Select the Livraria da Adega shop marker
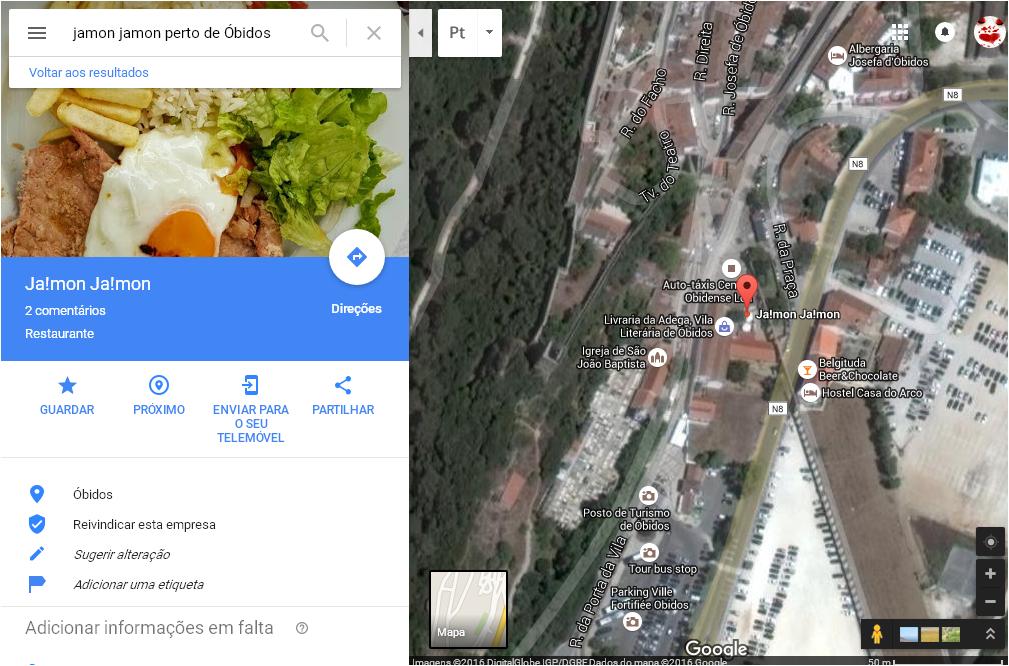 pos(724,326)
